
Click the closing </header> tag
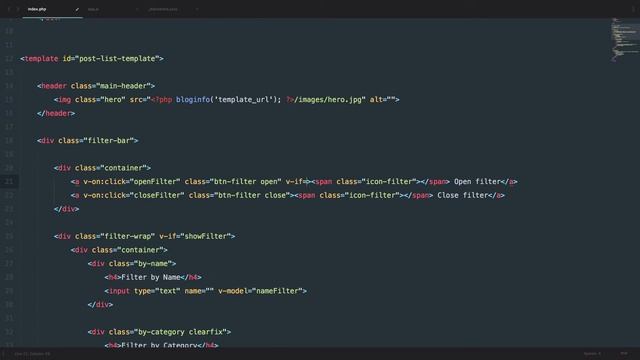coord(56,113)
